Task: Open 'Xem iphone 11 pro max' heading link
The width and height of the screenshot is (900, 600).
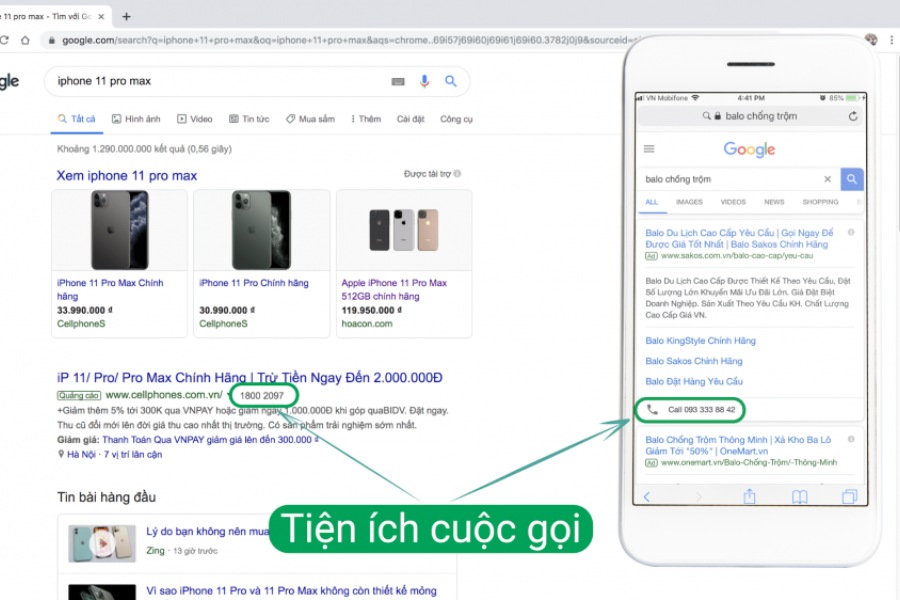Action: click(x=126, y=176)
